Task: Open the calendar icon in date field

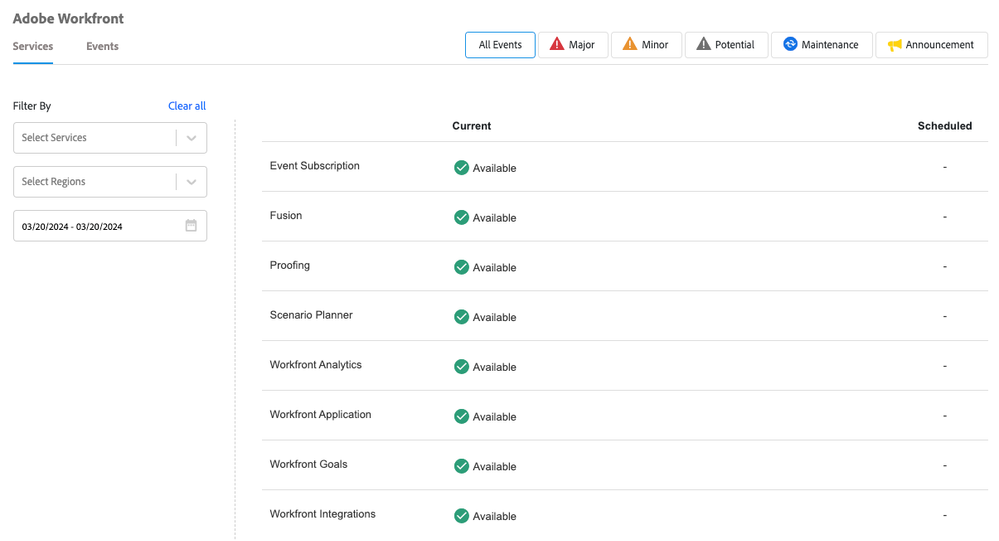Action: (x=191, y=226)
